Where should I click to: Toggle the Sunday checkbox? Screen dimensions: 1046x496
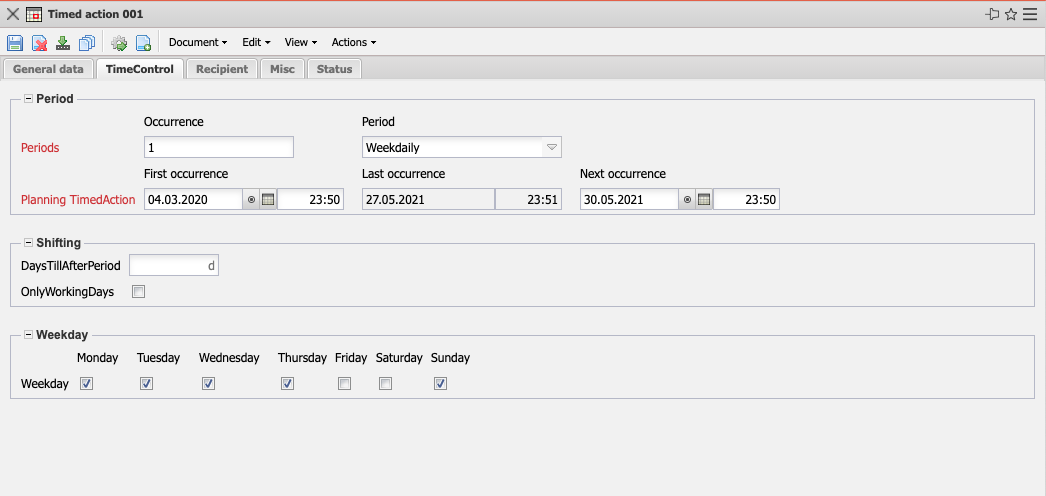point(440,383)
